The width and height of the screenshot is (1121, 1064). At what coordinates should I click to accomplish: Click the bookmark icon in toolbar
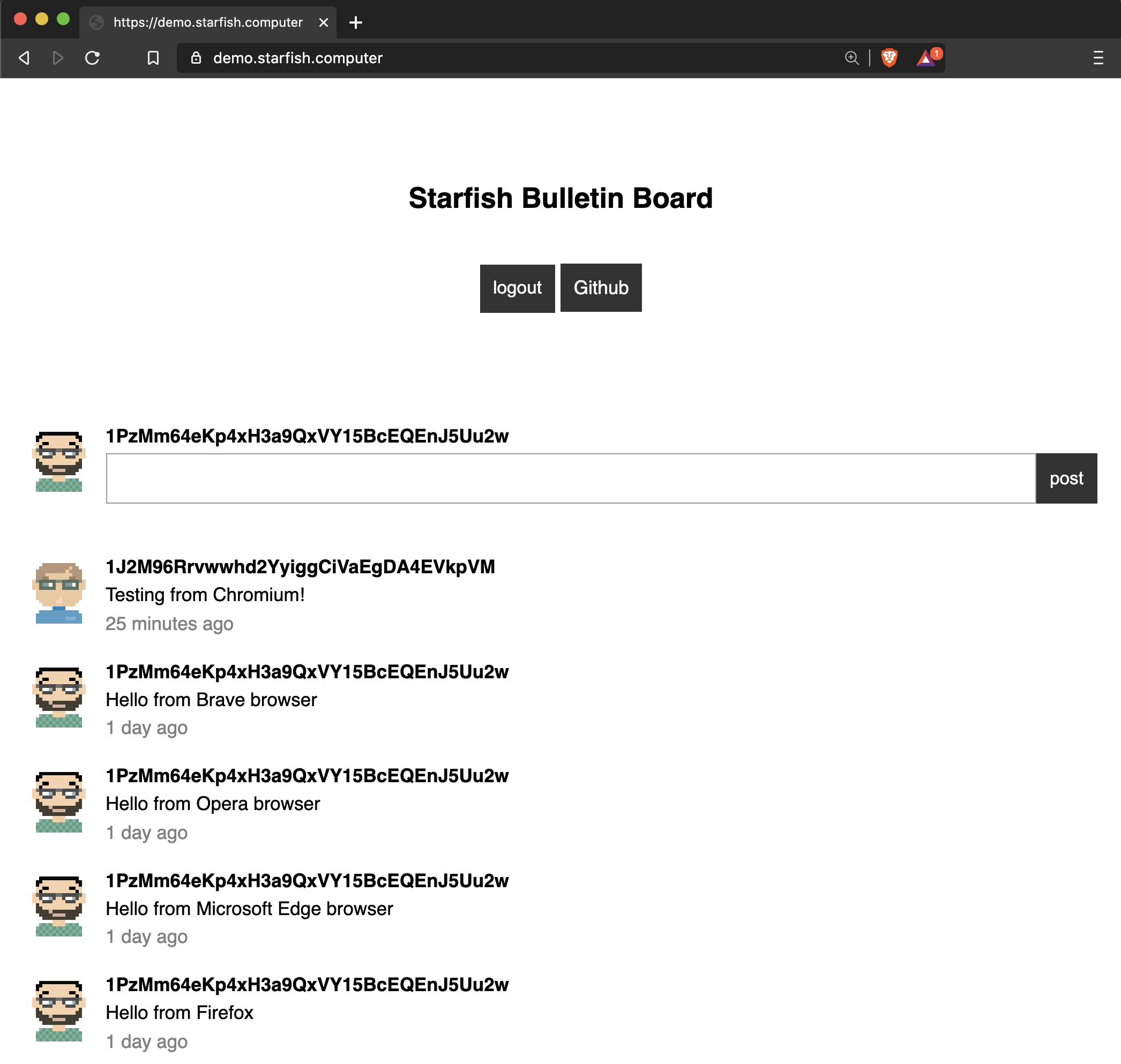point(153,58)
